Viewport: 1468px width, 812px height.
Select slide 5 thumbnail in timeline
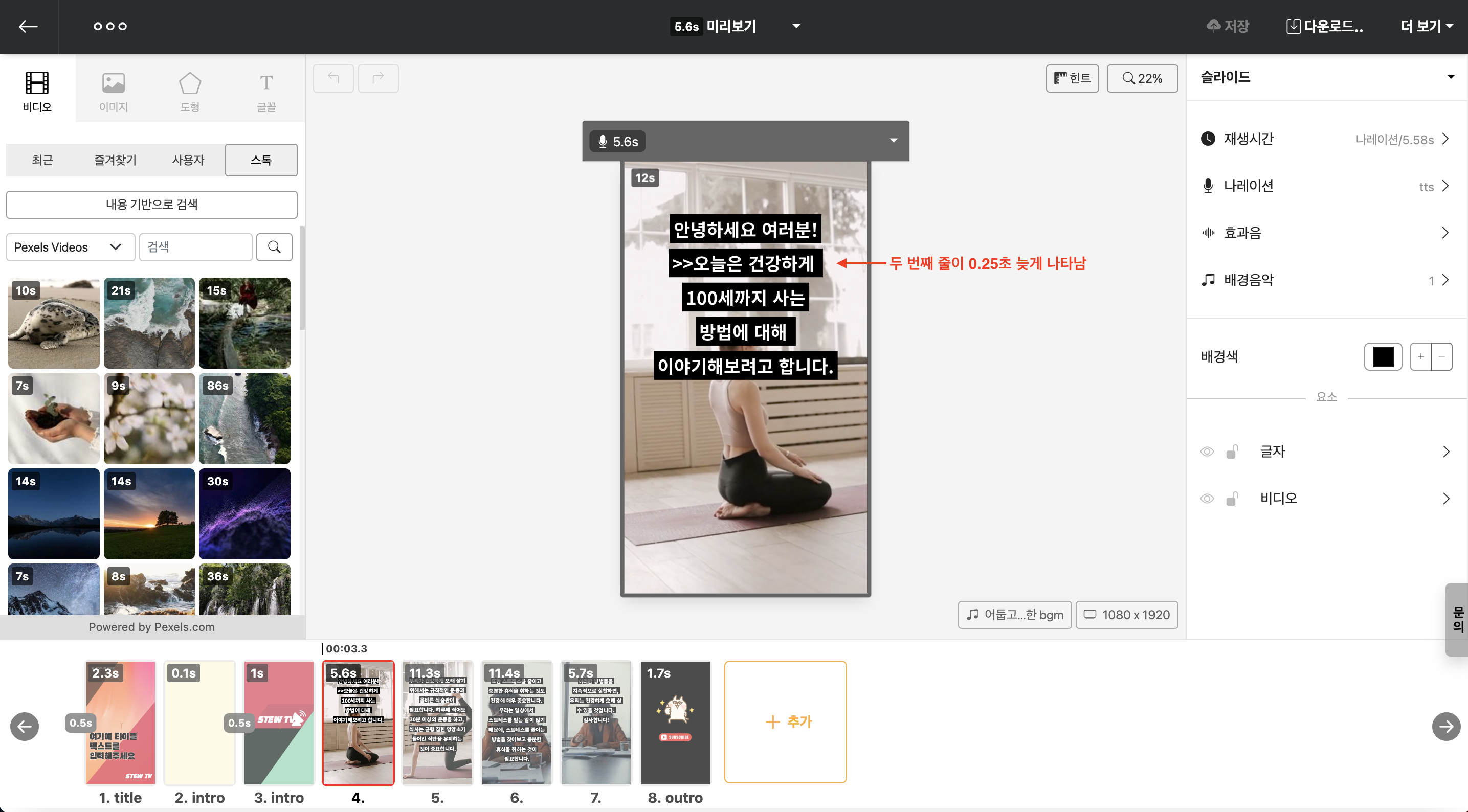[437, 723]
